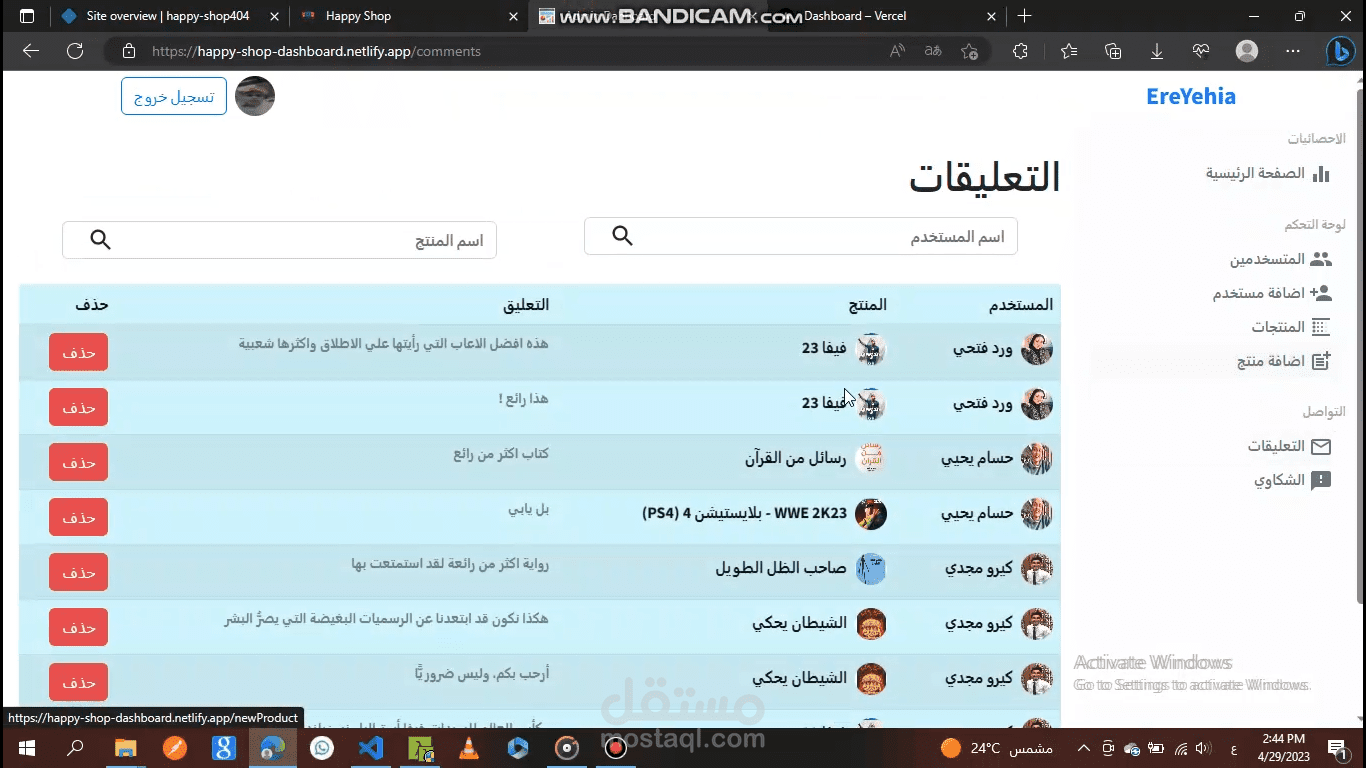The width and height of the screenshot is (1366, 768).
Task: Open browser settings ellipsis menu
Action: pos(1293,51)
